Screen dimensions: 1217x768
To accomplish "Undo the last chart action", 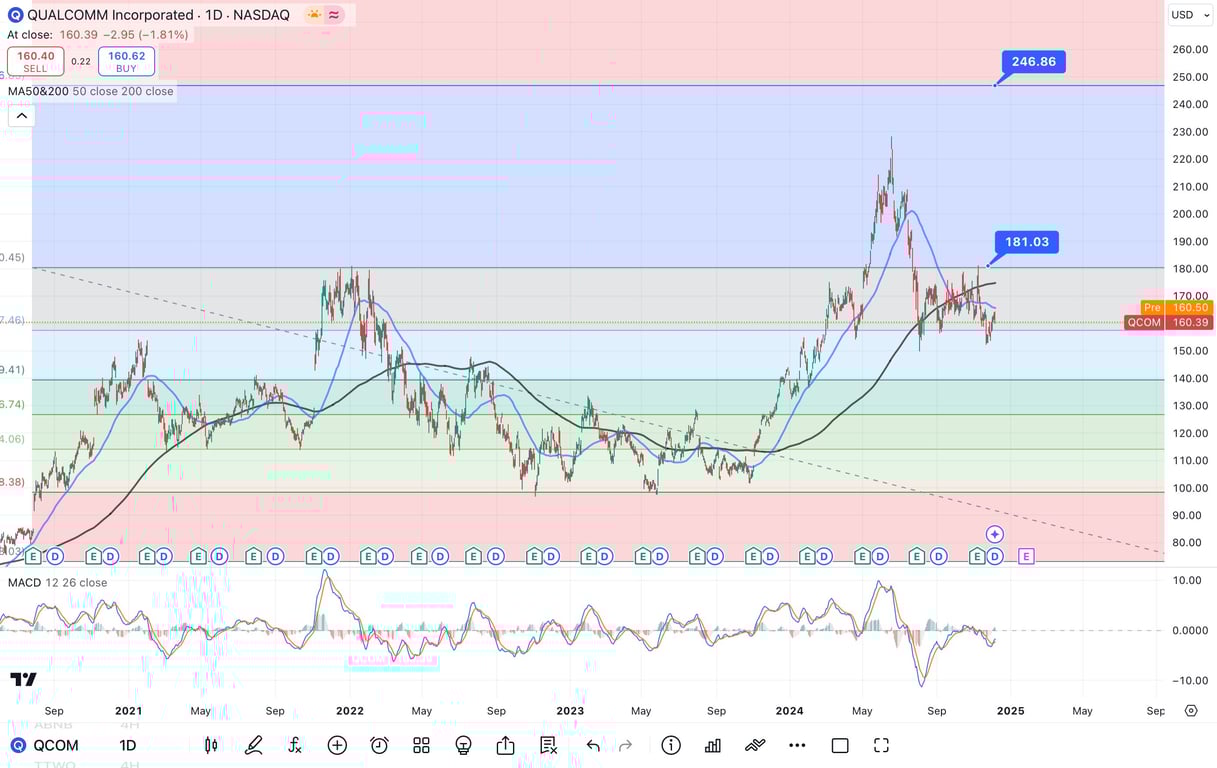I will (593, 745).
